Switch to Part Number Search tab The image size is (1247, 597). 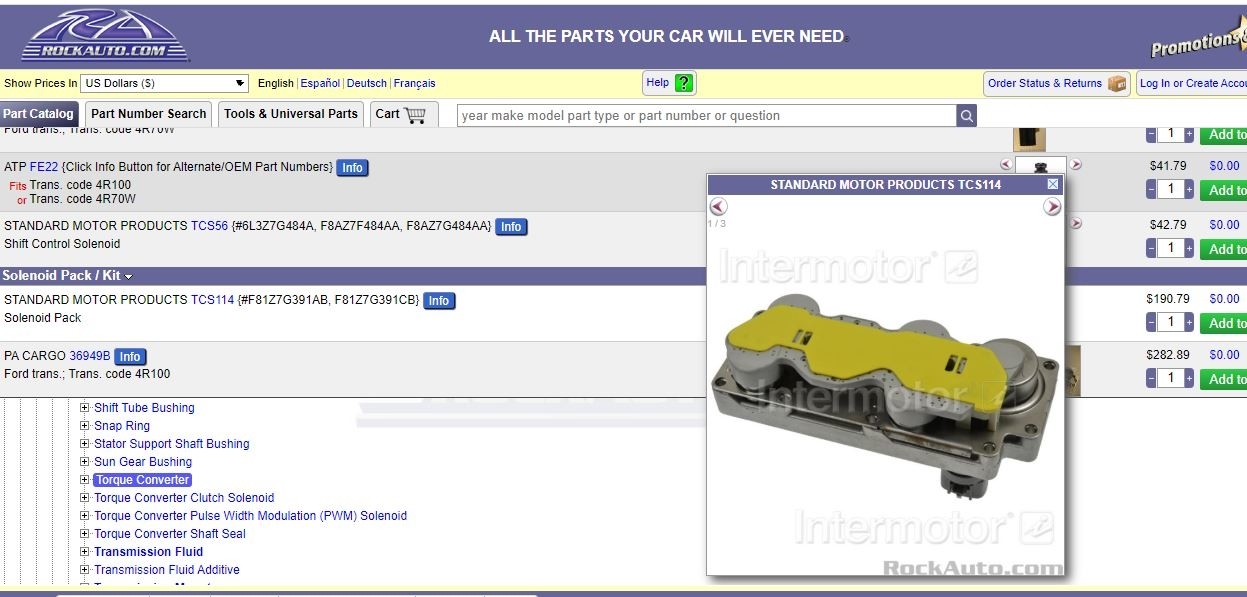click(148, 114)
